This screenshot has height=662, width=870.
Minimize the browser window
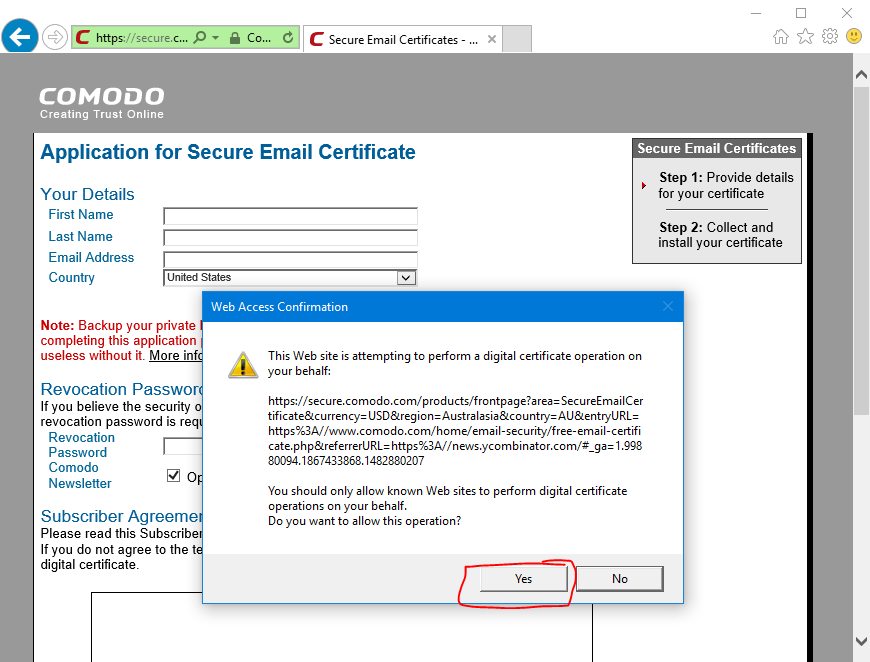[756, 13]
